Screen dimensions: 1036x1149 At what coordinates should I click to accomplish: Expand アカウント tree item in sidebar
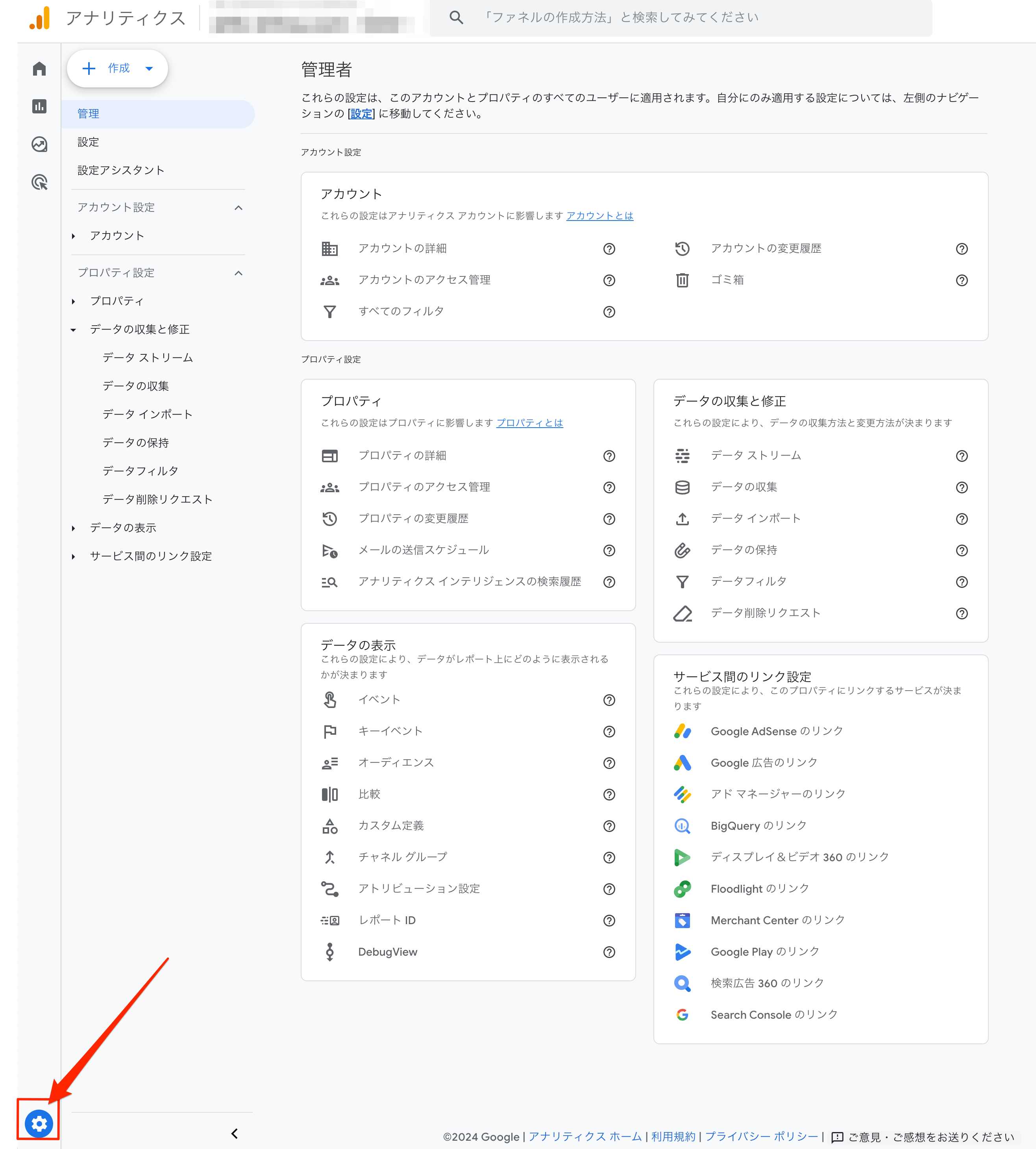pyautogui.click(x=74, y=236)
